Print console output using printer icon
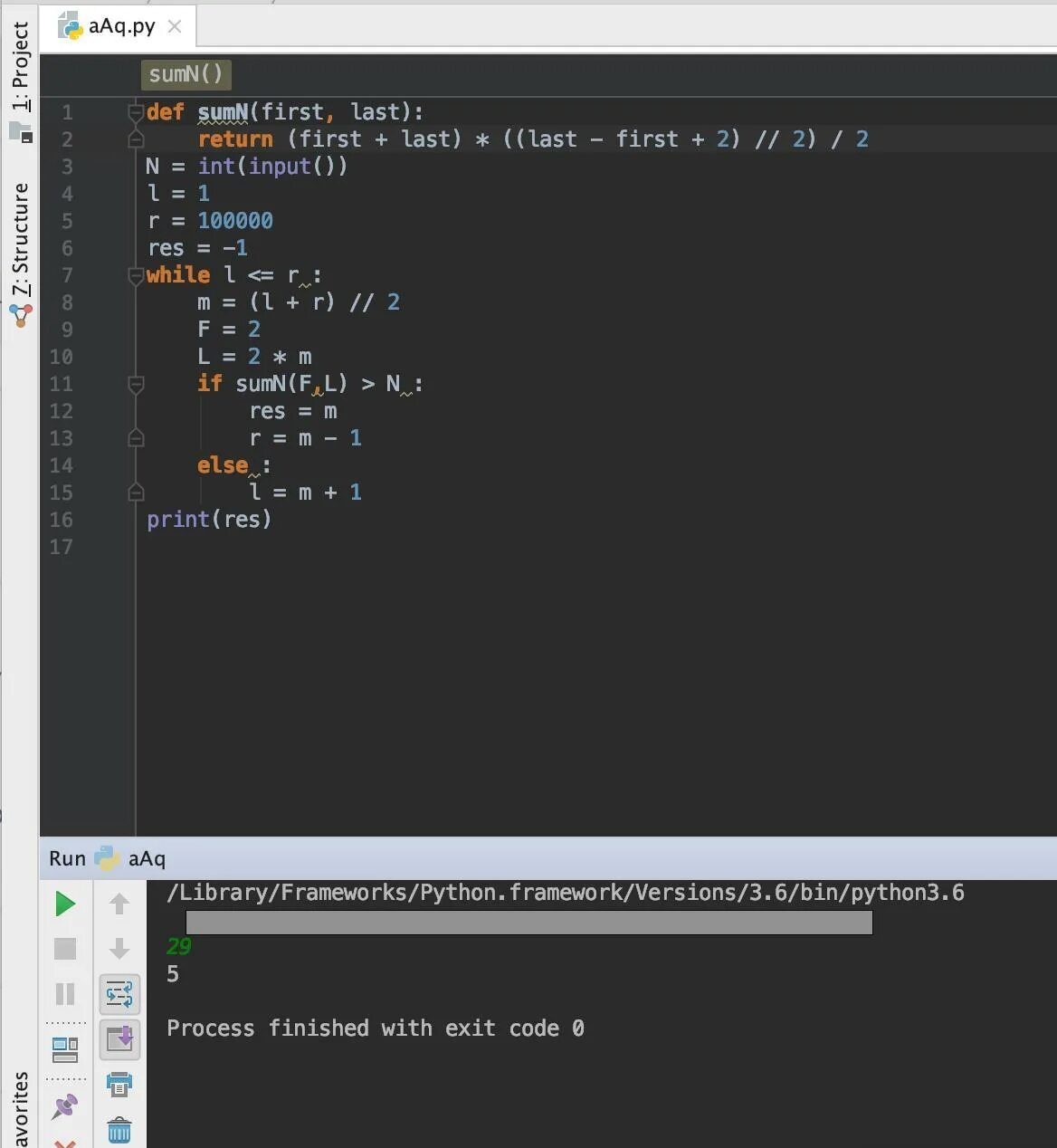Screen dimensions: 1057x1148 coord(119,1084)
